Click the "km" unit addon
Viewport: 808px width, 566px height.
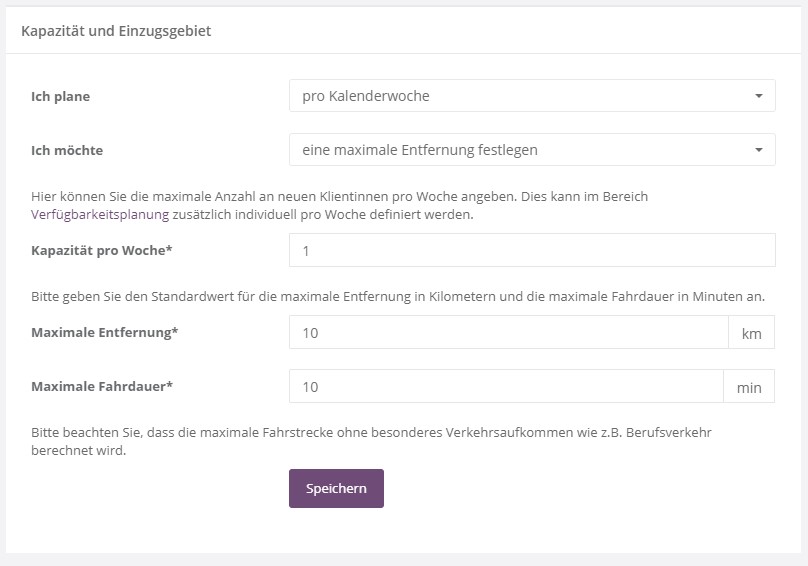(751, 333)
